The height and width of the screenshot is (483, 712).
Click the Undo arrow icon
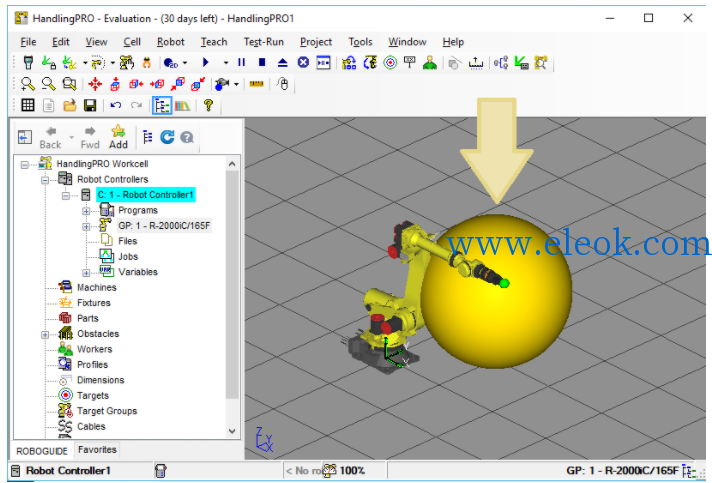pos(116,106)
